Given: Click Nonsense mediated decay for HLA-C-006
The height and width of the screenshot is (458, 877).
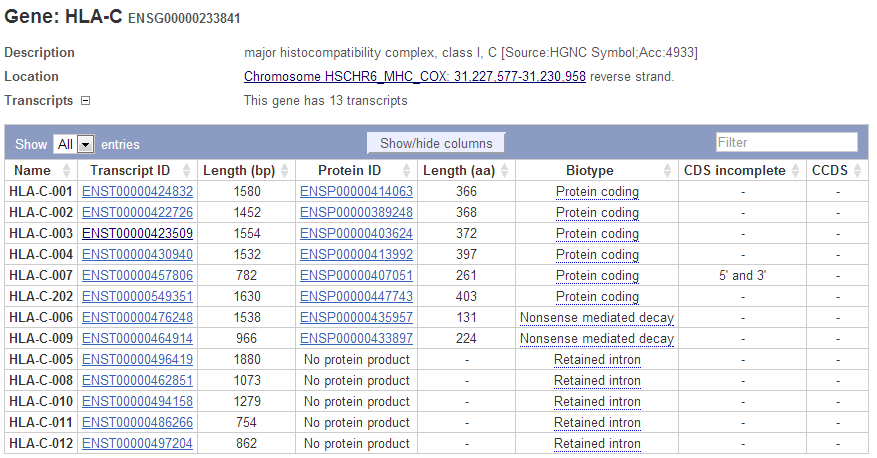Looking at the screenshot, I should click(597, 317).
